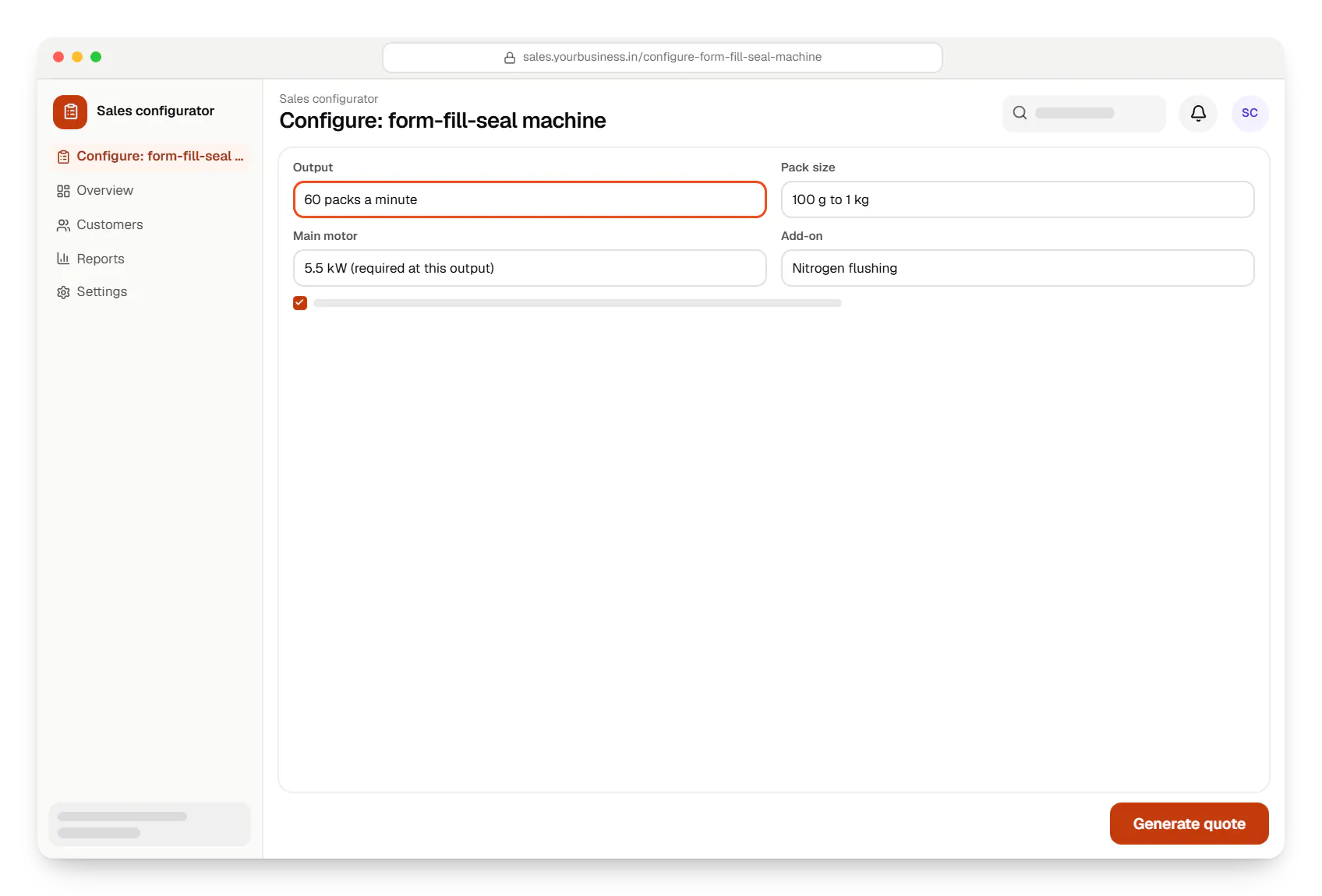Close the window with the red button
Screen dimensions: 1322x896
[x=58, y=57]
